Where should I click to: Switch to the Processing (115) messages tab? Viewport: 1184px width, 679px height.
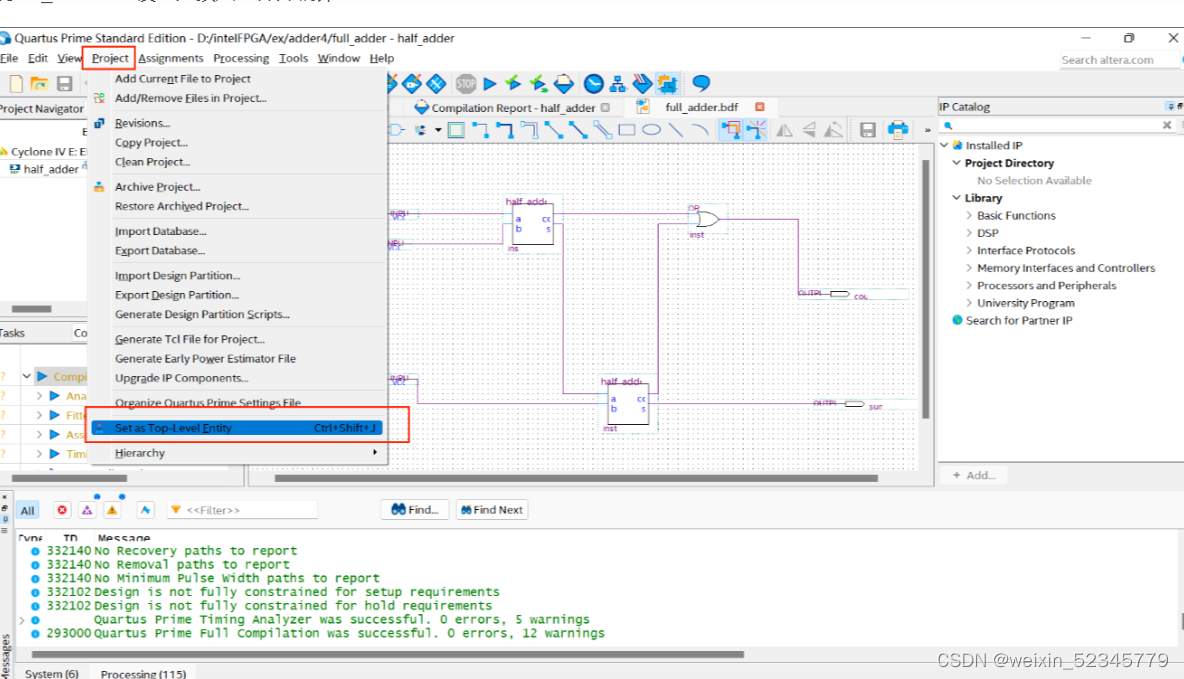(143, 673)
